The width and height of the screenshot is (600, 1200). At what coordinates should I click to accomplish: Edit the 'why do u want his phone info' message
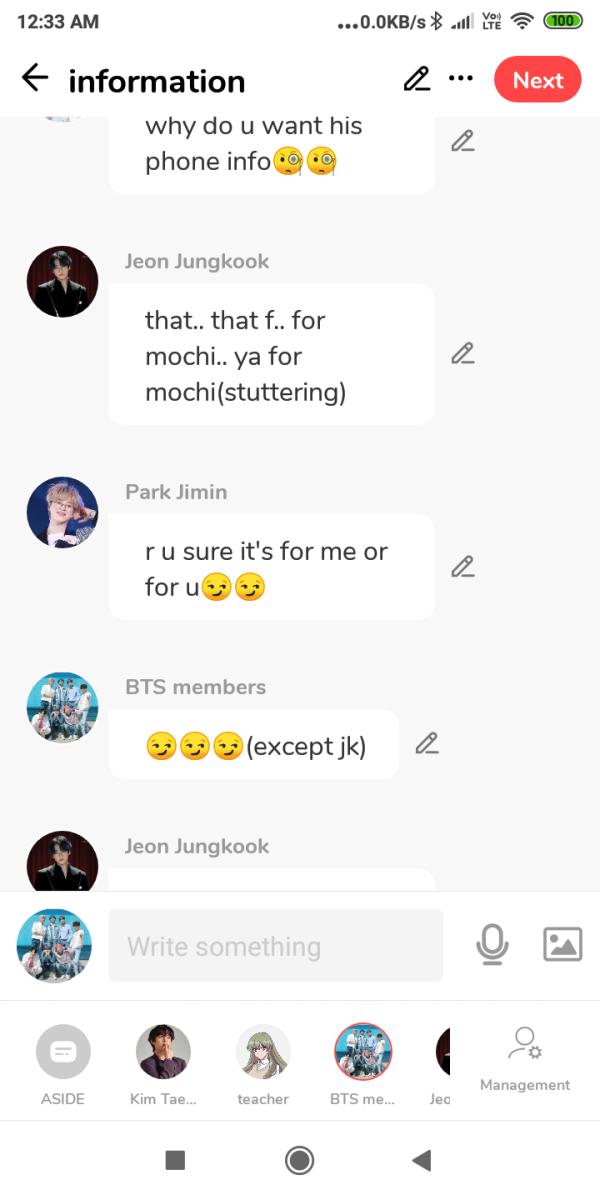(462, 141)
